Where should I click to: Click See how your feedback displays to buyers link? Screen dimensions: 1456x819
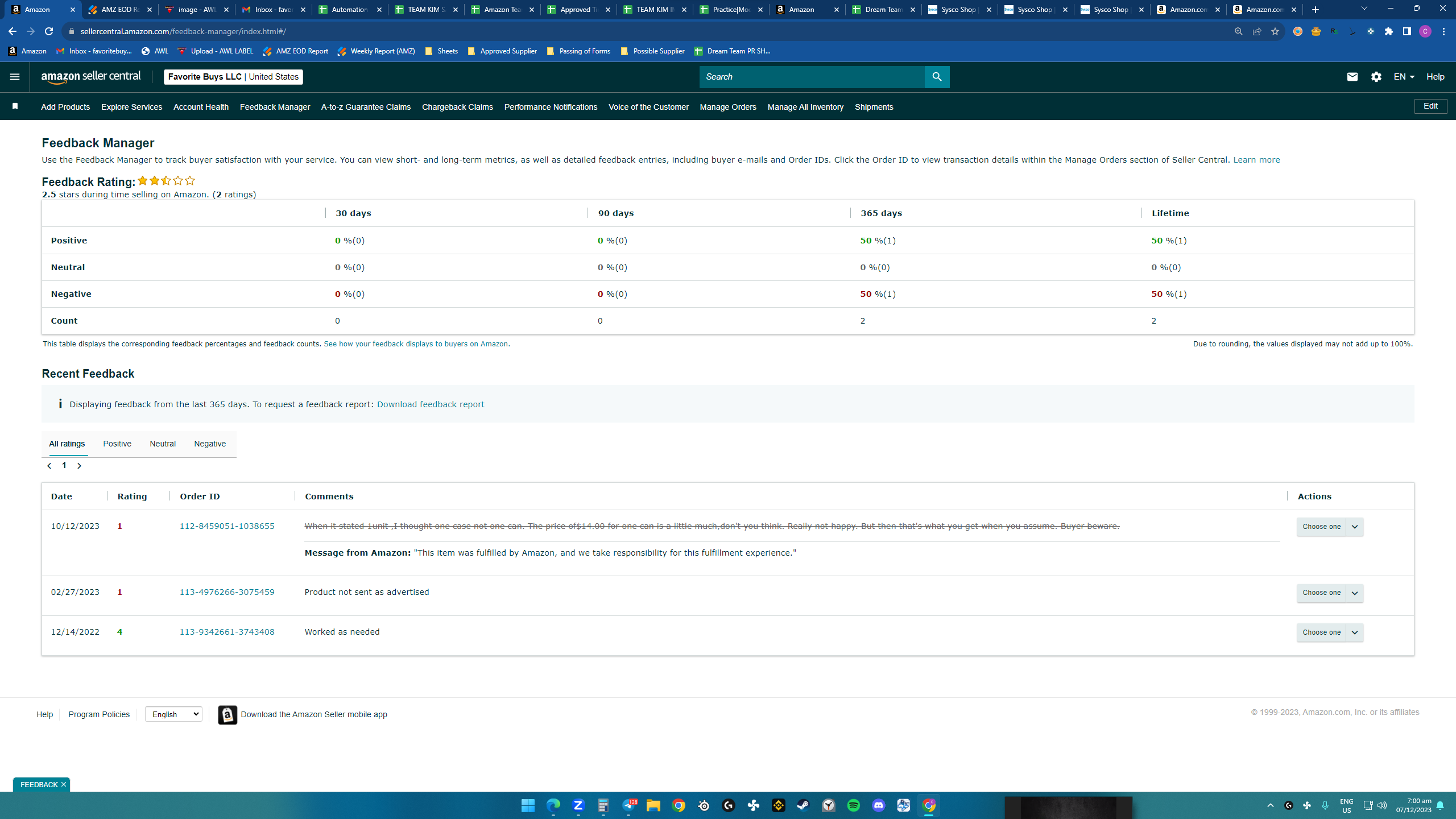416,344
